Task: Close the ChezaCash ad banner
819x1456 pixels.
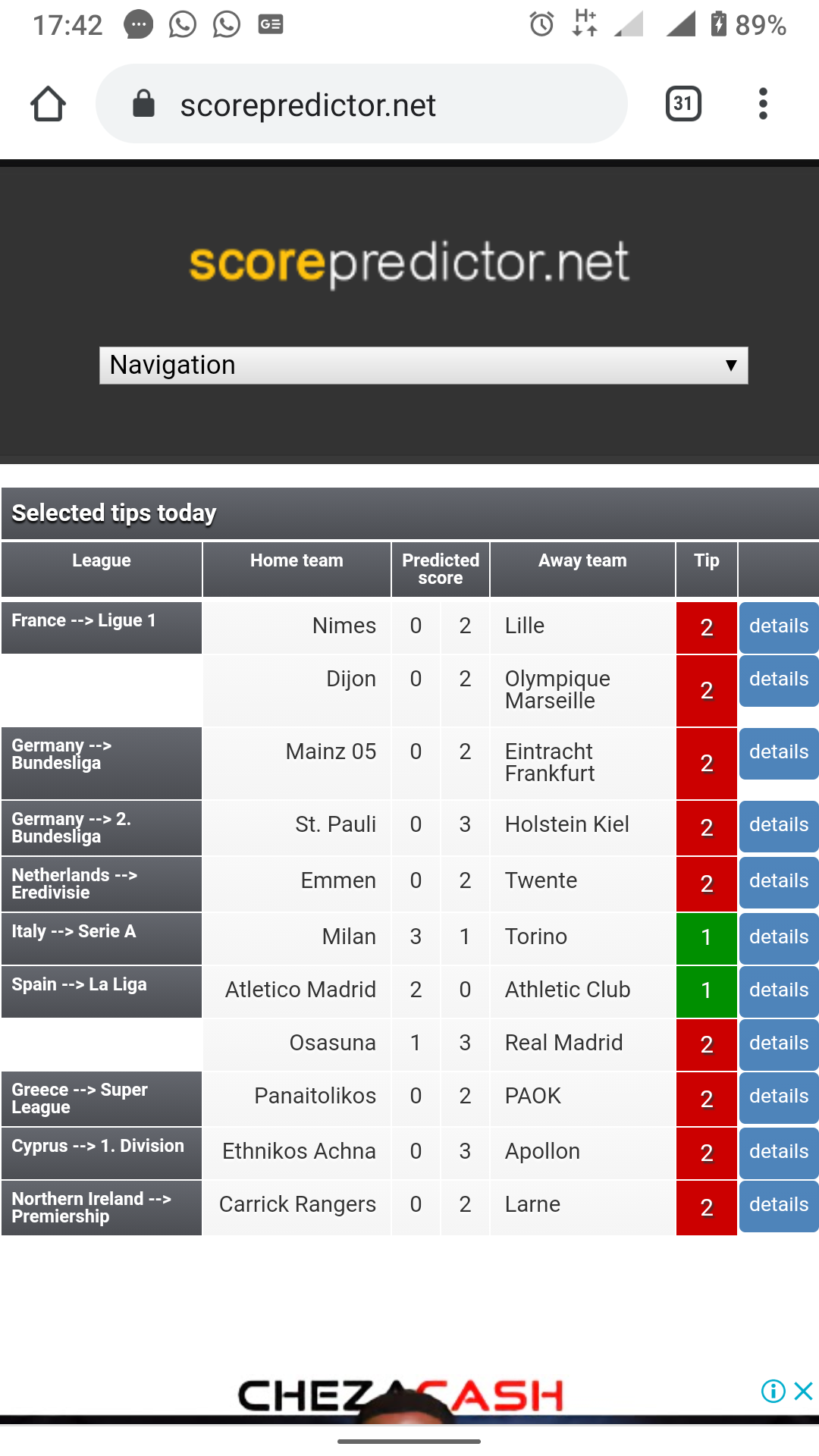Action: point(804,1391)
